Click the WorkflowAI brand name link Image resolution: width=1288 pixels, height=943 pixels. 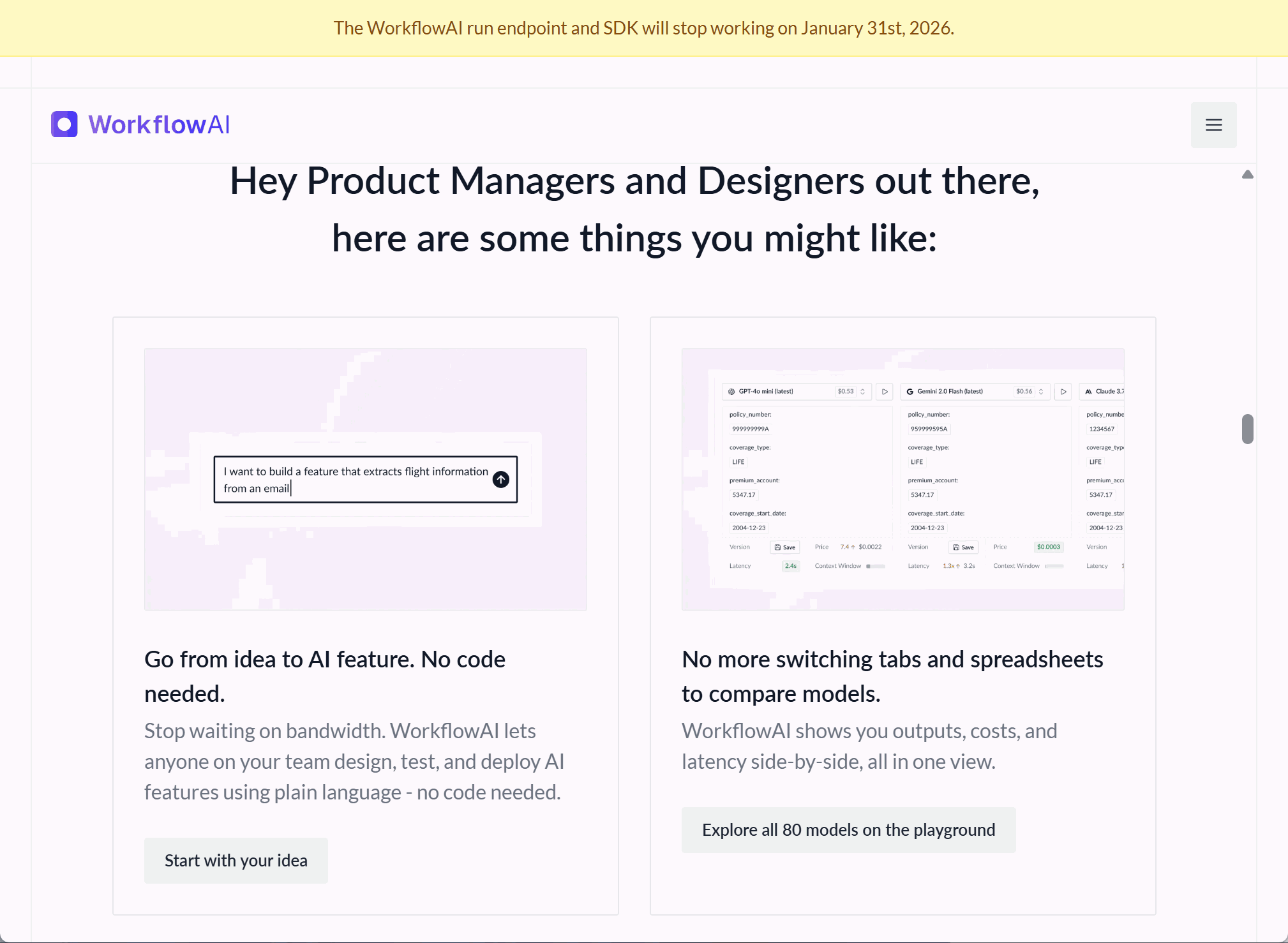pos(159,124)
